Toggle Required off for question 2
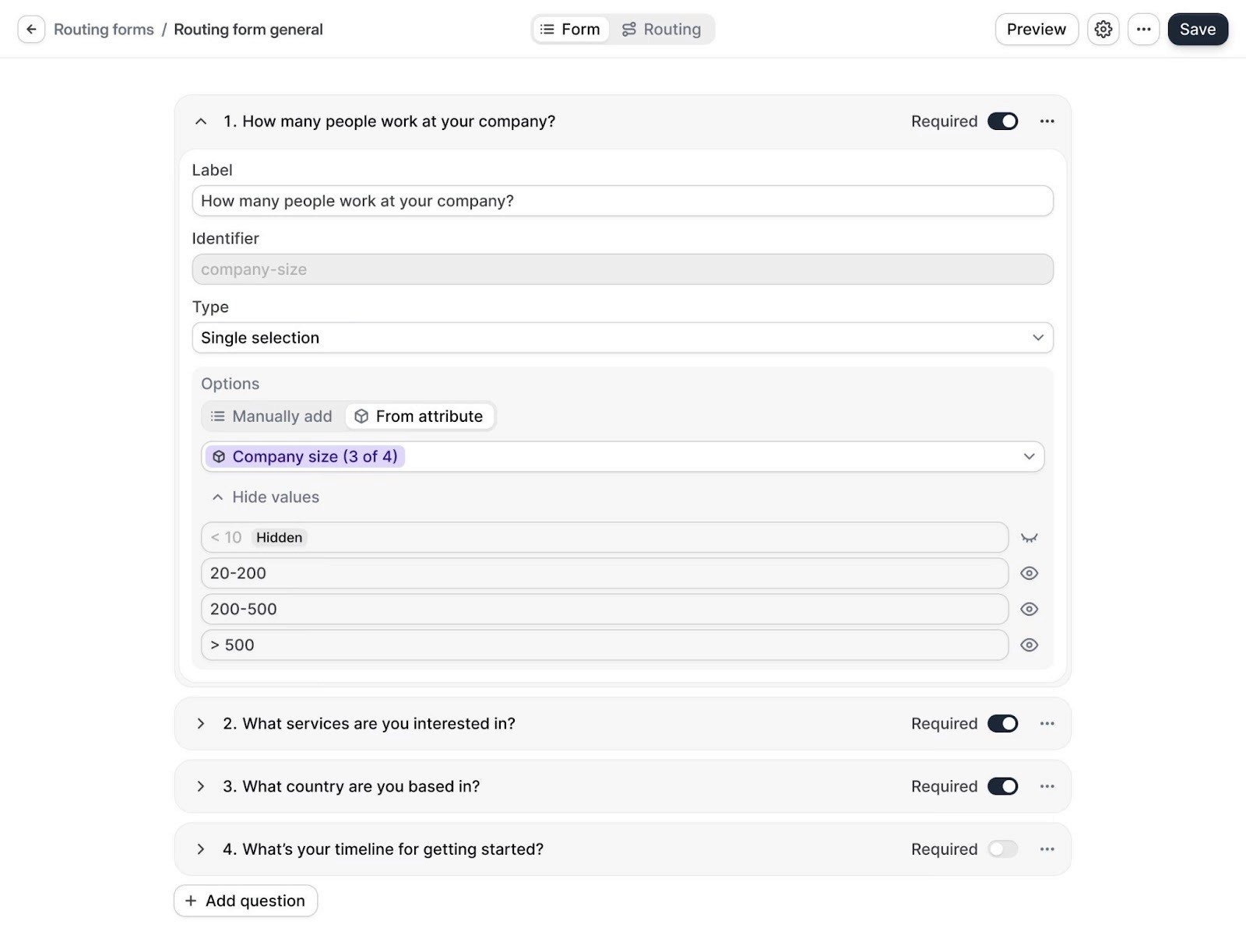1246x952 pixels. [x=1002, y=723]
